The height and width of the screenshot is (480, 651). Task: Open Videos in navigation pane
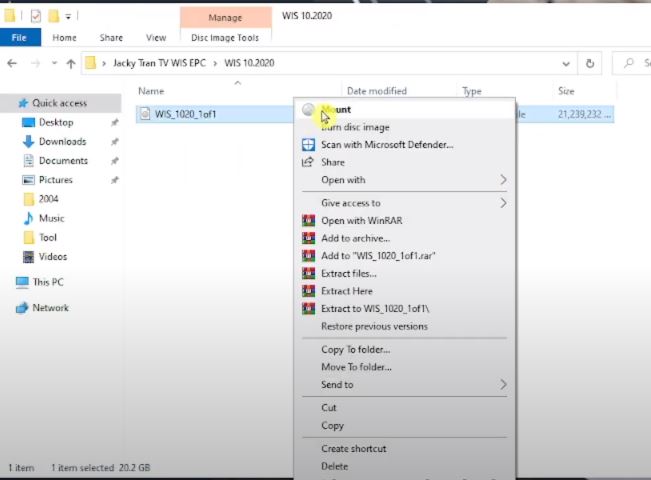(x=53, y=257)
